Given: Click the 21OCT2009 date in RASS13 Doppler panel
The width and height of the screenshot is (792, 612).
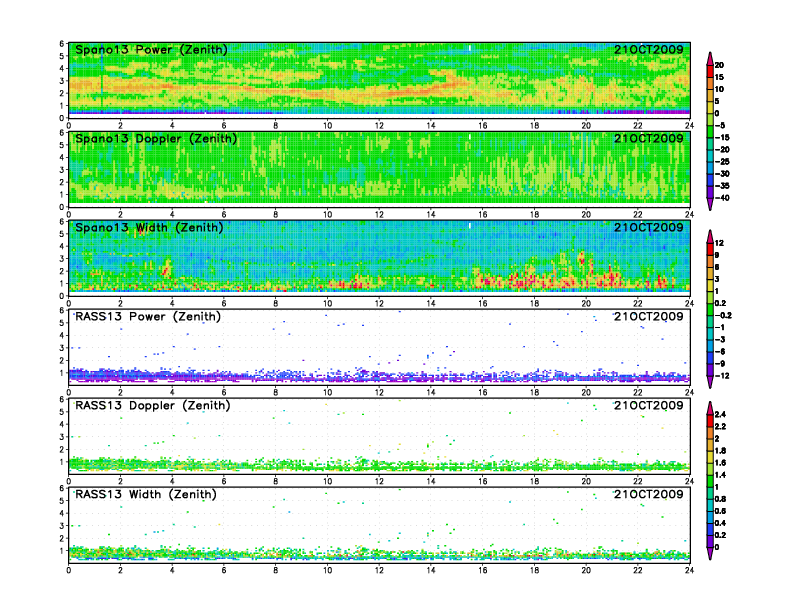Looking at the screenshot, I should [649, 405].
